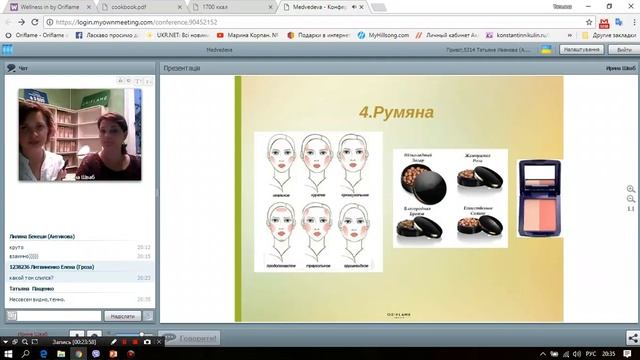
Task: Stop the screen recording
Action: (x=135, y=342)
